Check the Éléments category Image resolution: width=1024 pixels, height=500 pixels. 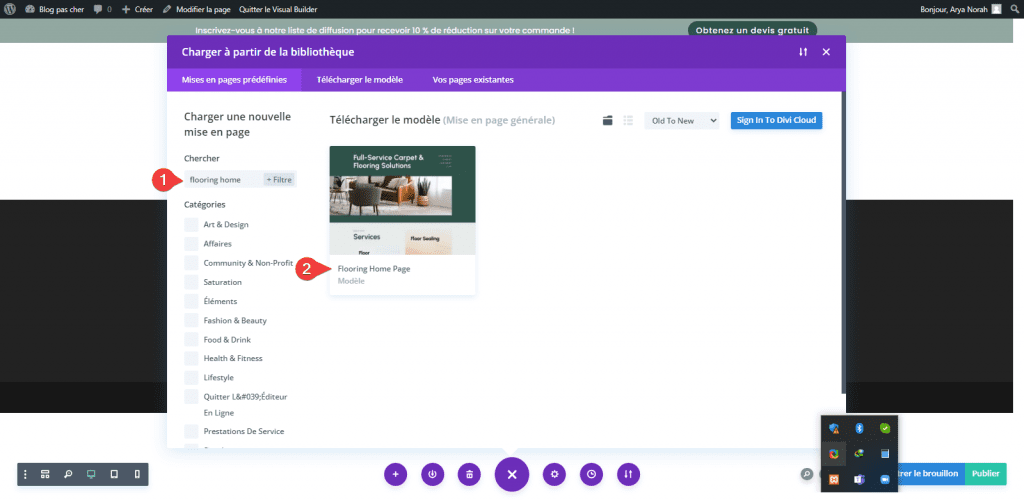click(191, 302)
